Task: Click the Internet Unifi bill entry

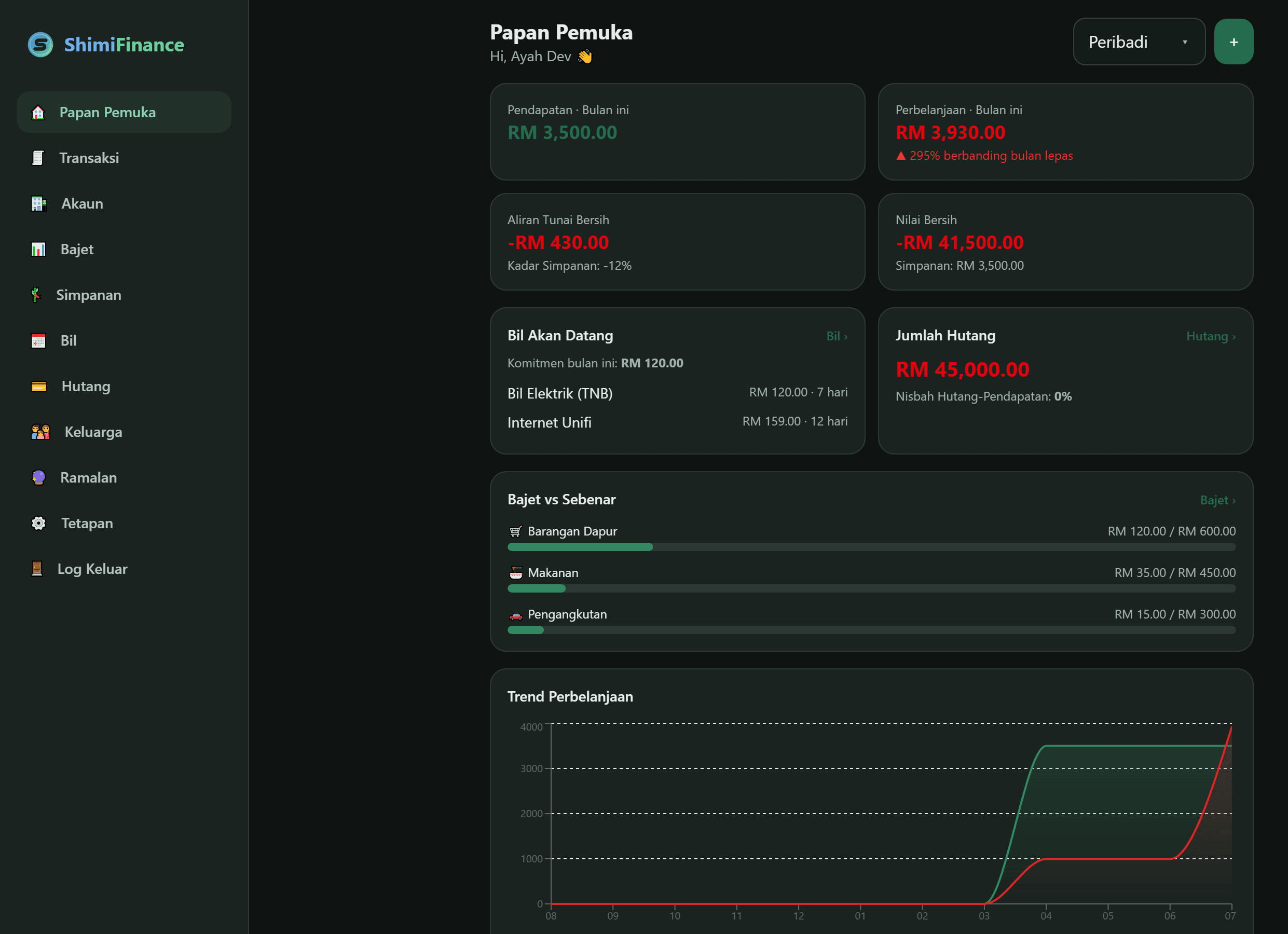Action: (678, 422)
